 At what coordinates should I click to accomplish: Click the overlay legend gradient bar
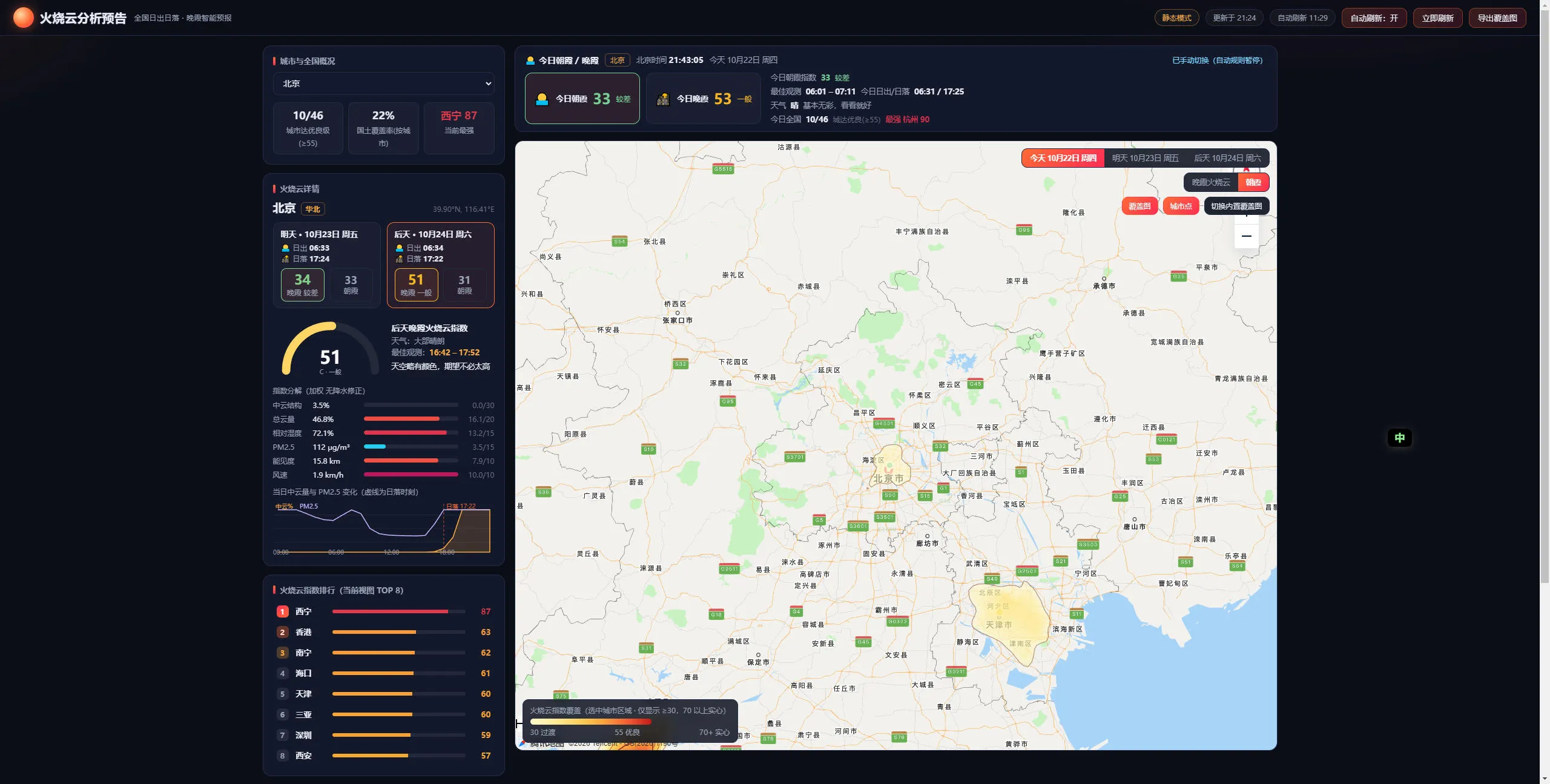590,722
